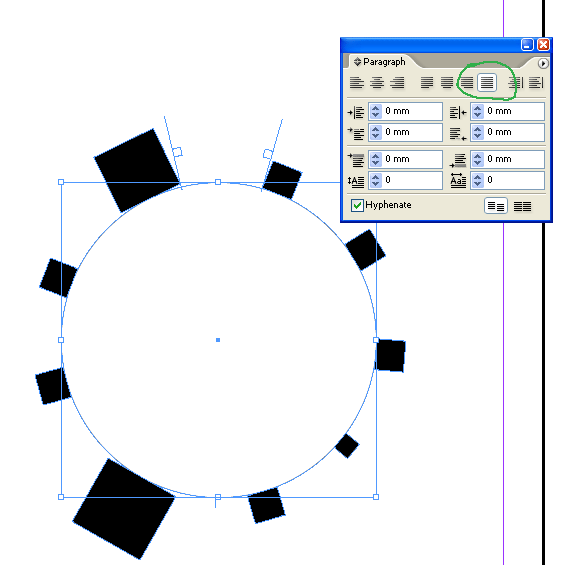Click the First Line Left Indent icon
Image resolution: width=569 pixels, height=565 pixels.
coord(356,133)
